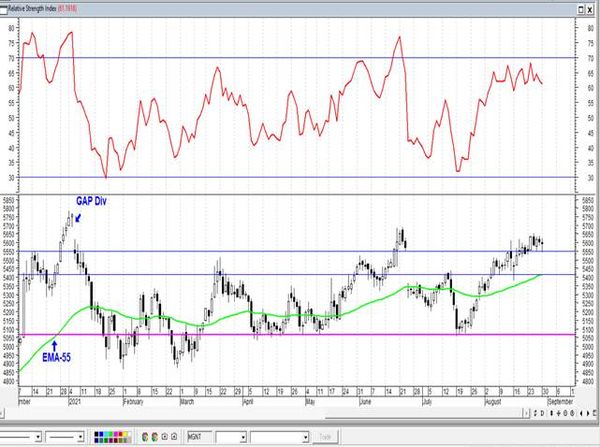
Task: Click the MGNT symbol field
Action: (x=199, y=437)
